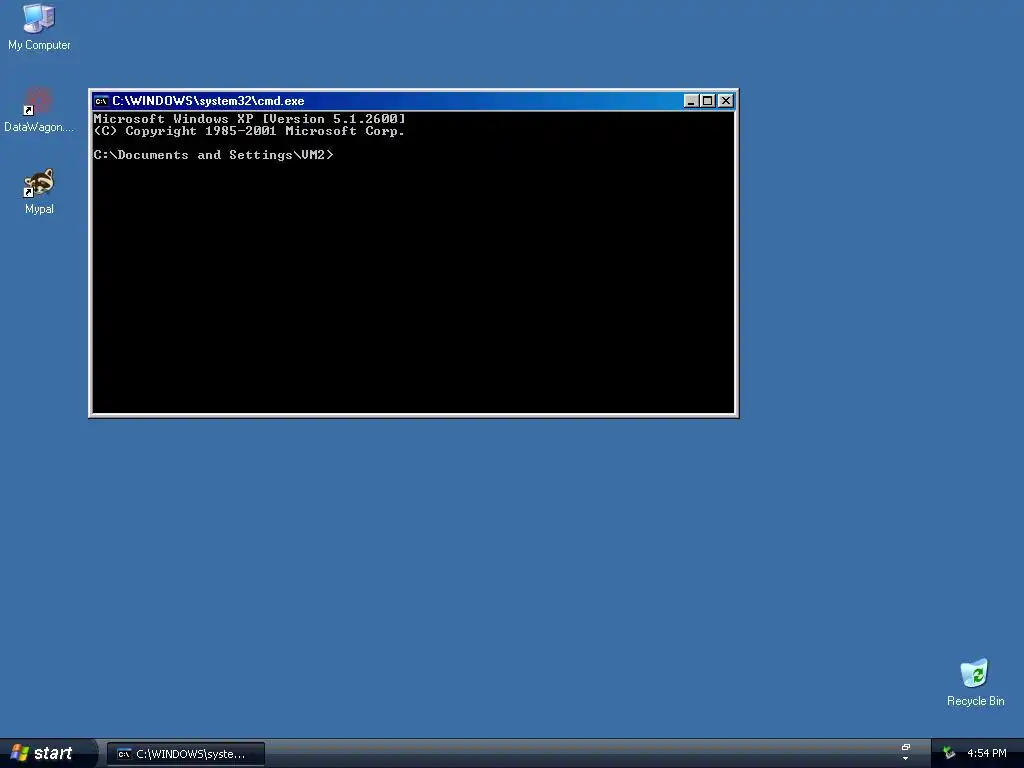Click the Start button

click(x=47, y=753)
